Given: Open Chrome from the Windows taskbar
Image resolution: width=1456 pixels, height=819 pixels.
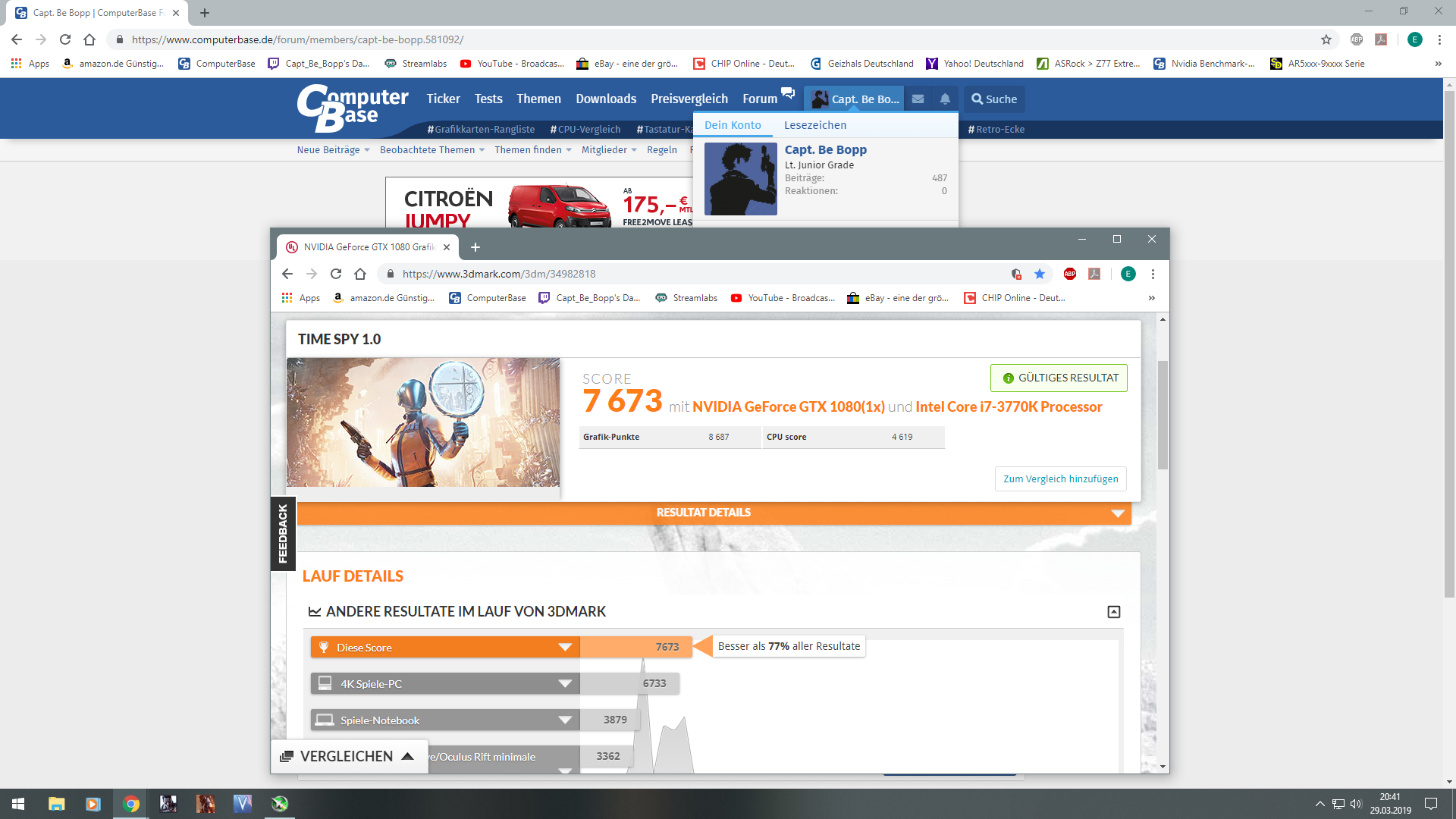Looking at the screenshot, I should (131, 804).
